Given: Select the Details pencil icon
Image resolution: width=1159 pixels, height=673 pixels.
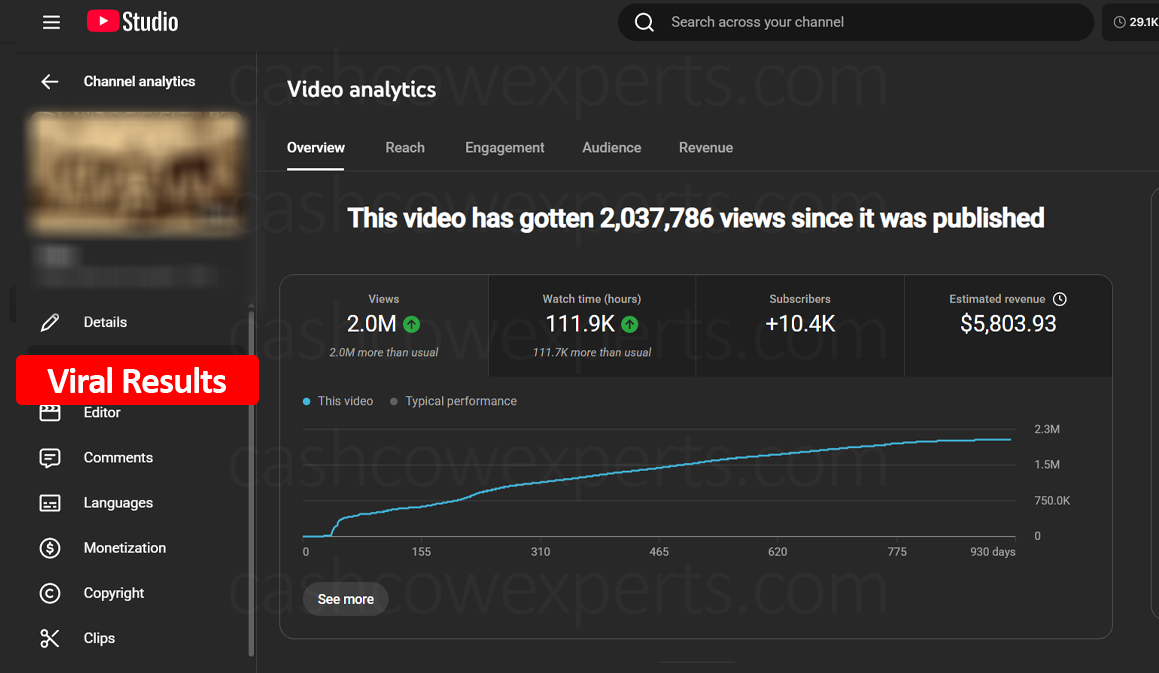Looking at the screenshot, I should tap(50, 322).
